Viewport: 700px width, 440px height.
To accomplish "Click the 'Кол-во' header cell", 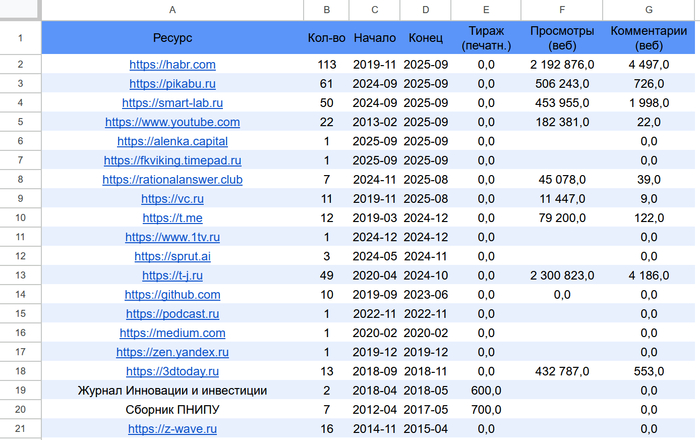I will click(x=326, y=38).
